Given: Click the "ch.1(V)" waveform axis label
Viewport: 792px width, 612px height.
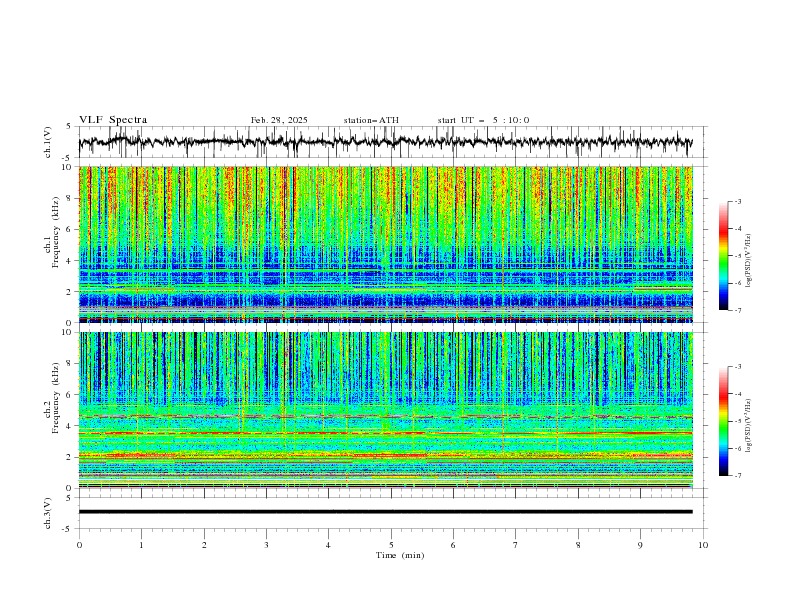Looking at the screenshot, I should coord(48,142).
